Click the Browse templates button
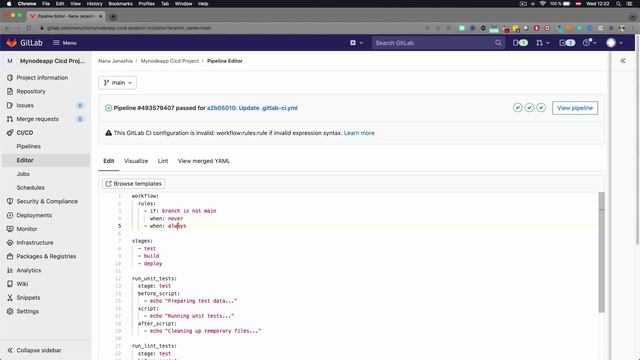Viewport: 640px width, 360px height. click(133, 184)
